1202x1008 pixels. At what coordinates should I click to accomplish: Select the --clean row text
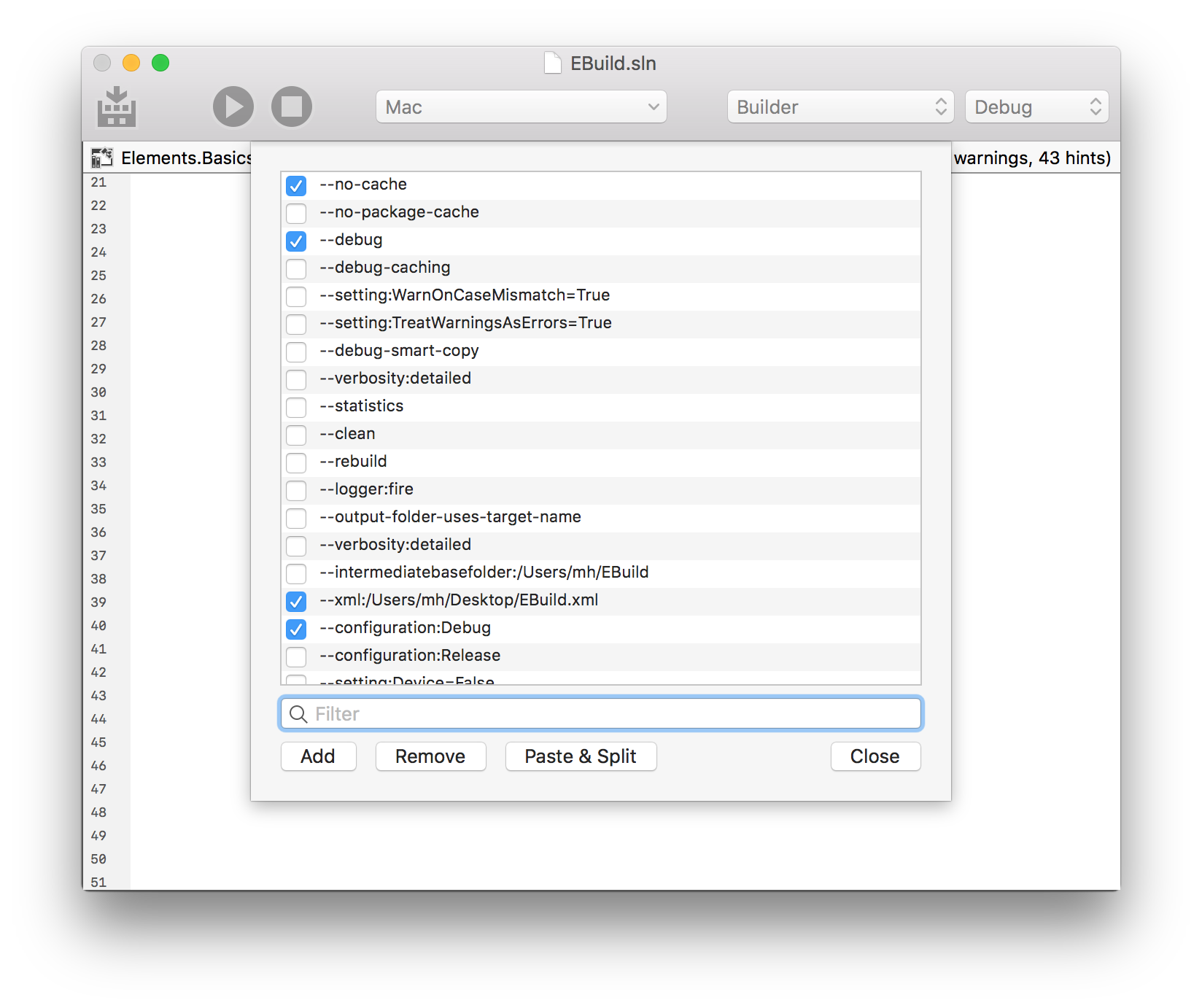[347, 433]
